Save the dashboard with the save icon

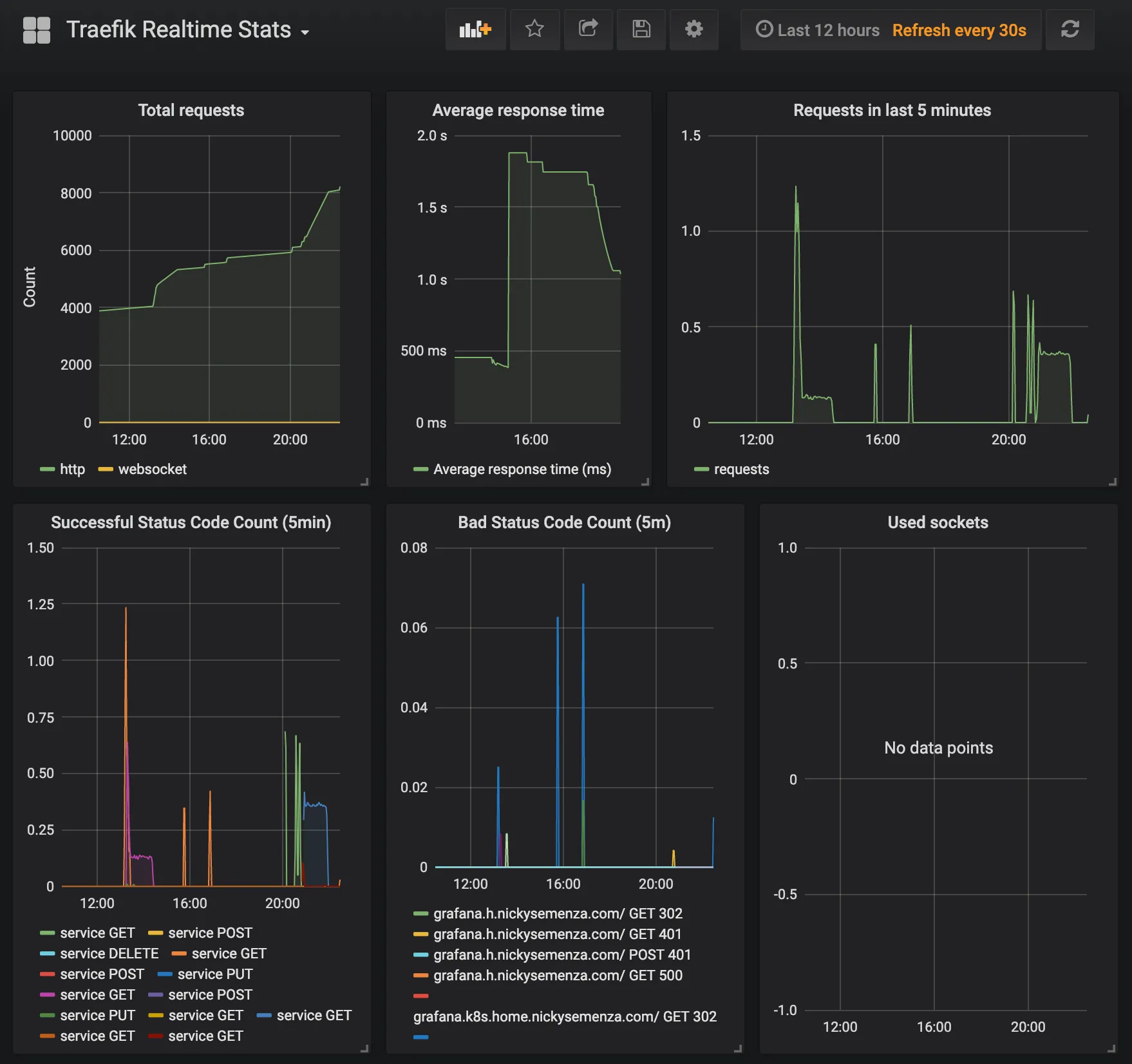641,30
